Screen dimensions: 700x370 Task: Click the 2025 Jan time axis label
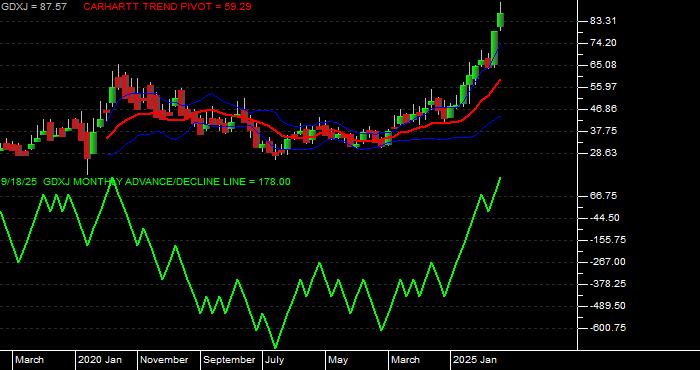tap(475, 360)
